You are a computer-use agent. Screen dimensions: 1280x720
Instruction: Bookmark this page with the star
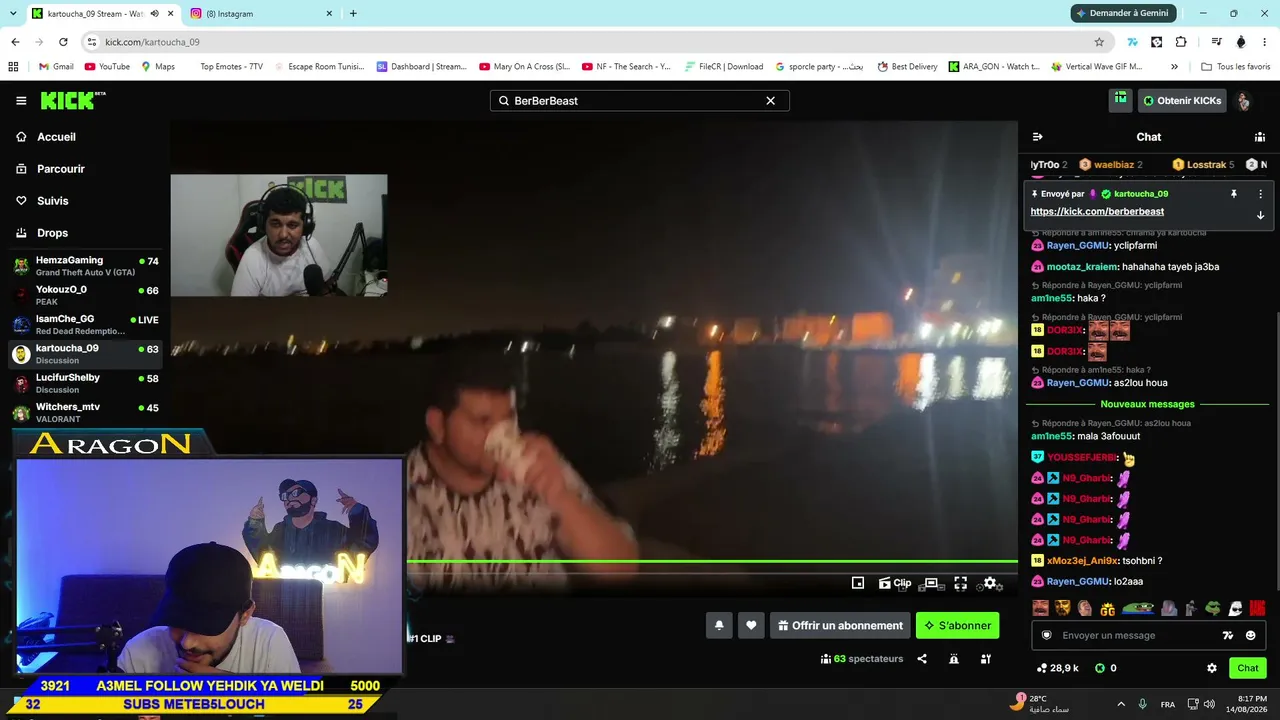[x=1099, y=42]
